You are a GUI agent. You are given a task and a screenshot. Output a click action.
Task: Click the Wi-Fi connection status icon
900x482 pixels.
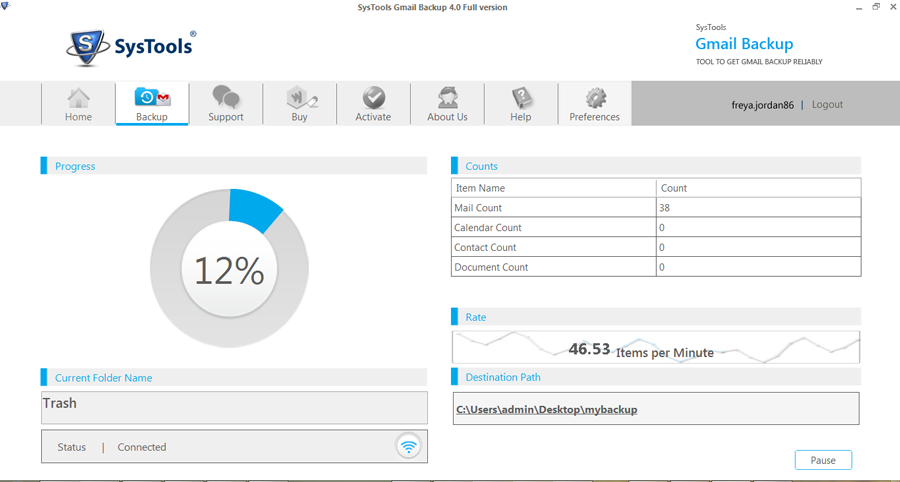point(408,446)
